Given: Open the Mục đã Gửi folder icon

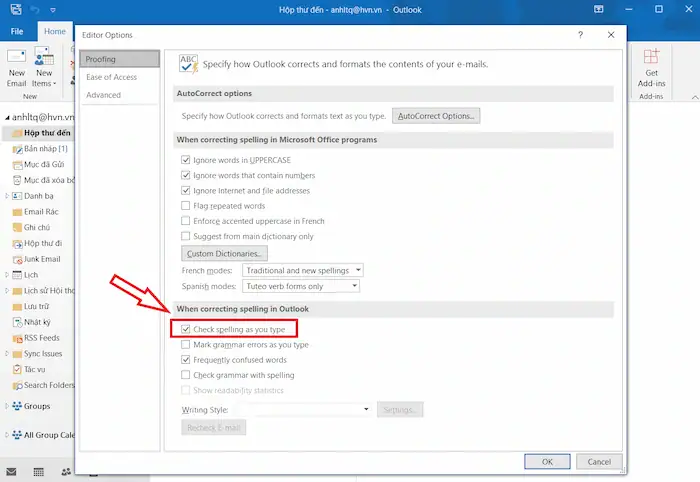Looking at the screenshot, I should (x=17, y=165).
